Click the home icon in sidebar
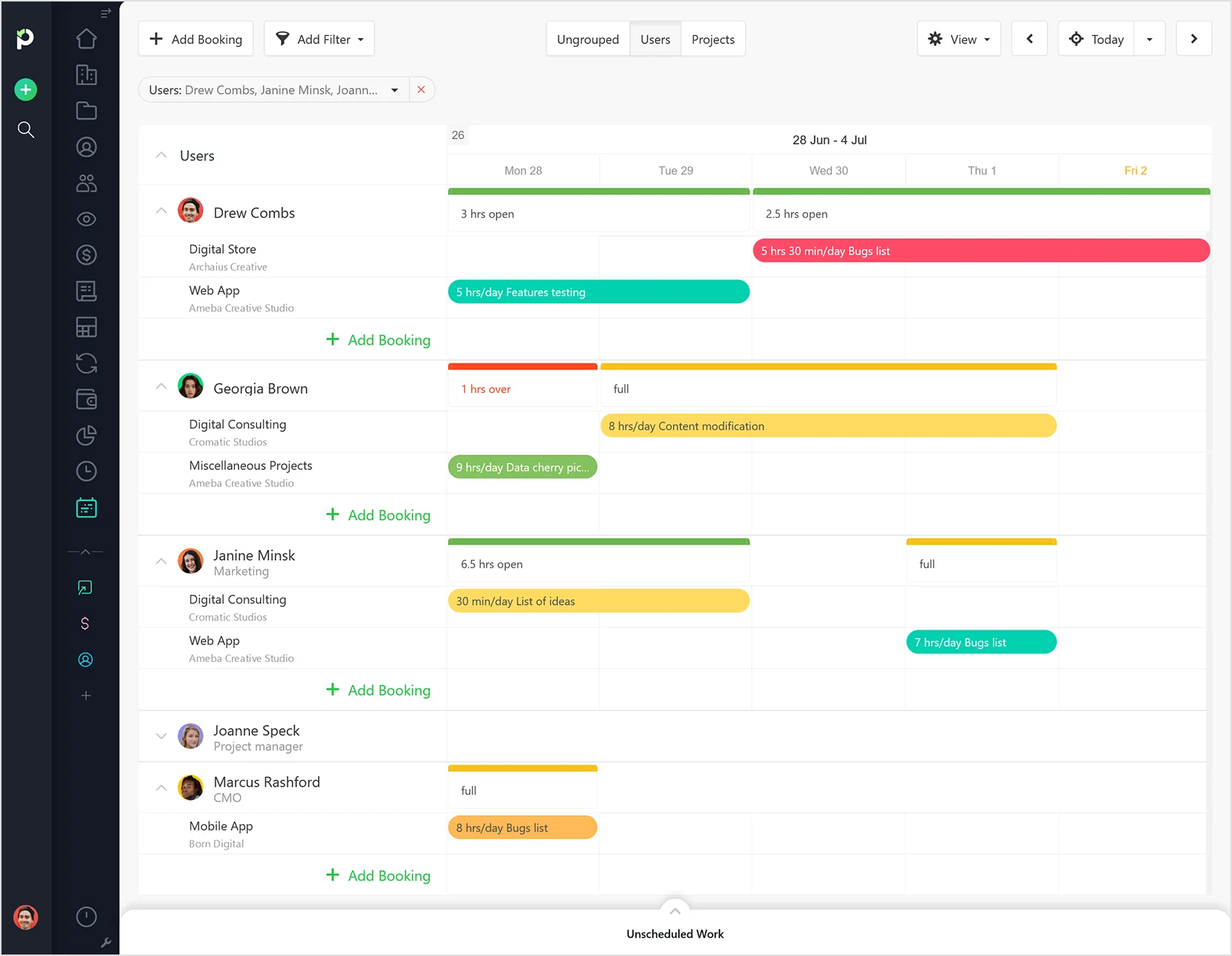 point(87,39)
